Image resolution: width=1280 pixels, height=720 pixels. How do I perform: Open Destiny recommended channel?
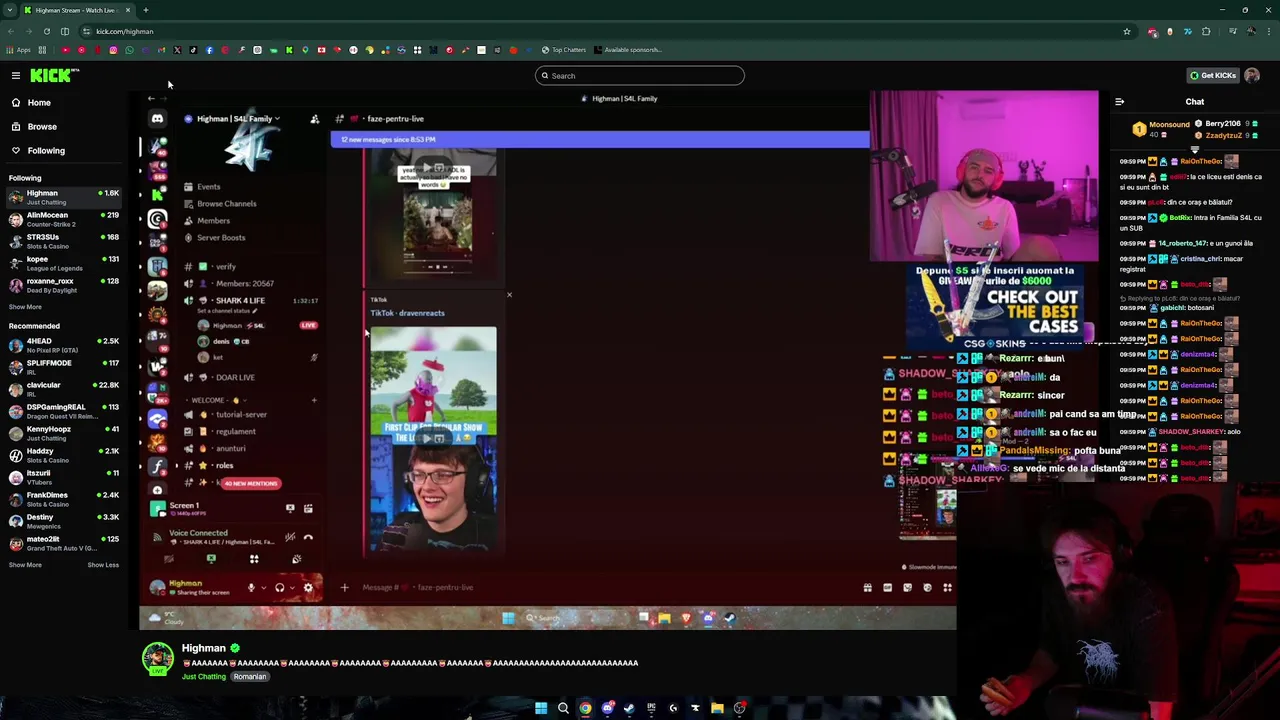[x=64, y=521]
